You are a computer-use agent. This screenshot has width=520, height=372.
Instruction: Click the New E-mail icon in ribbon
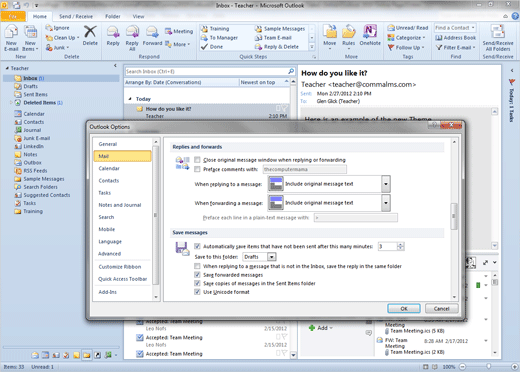(11, 33)
